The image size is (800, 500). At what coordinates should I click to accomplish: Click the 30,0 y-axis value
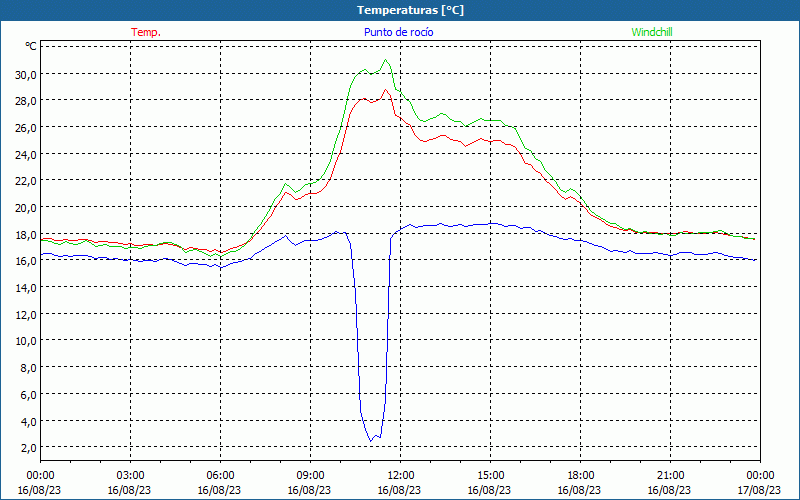click(x=26, y=74)
